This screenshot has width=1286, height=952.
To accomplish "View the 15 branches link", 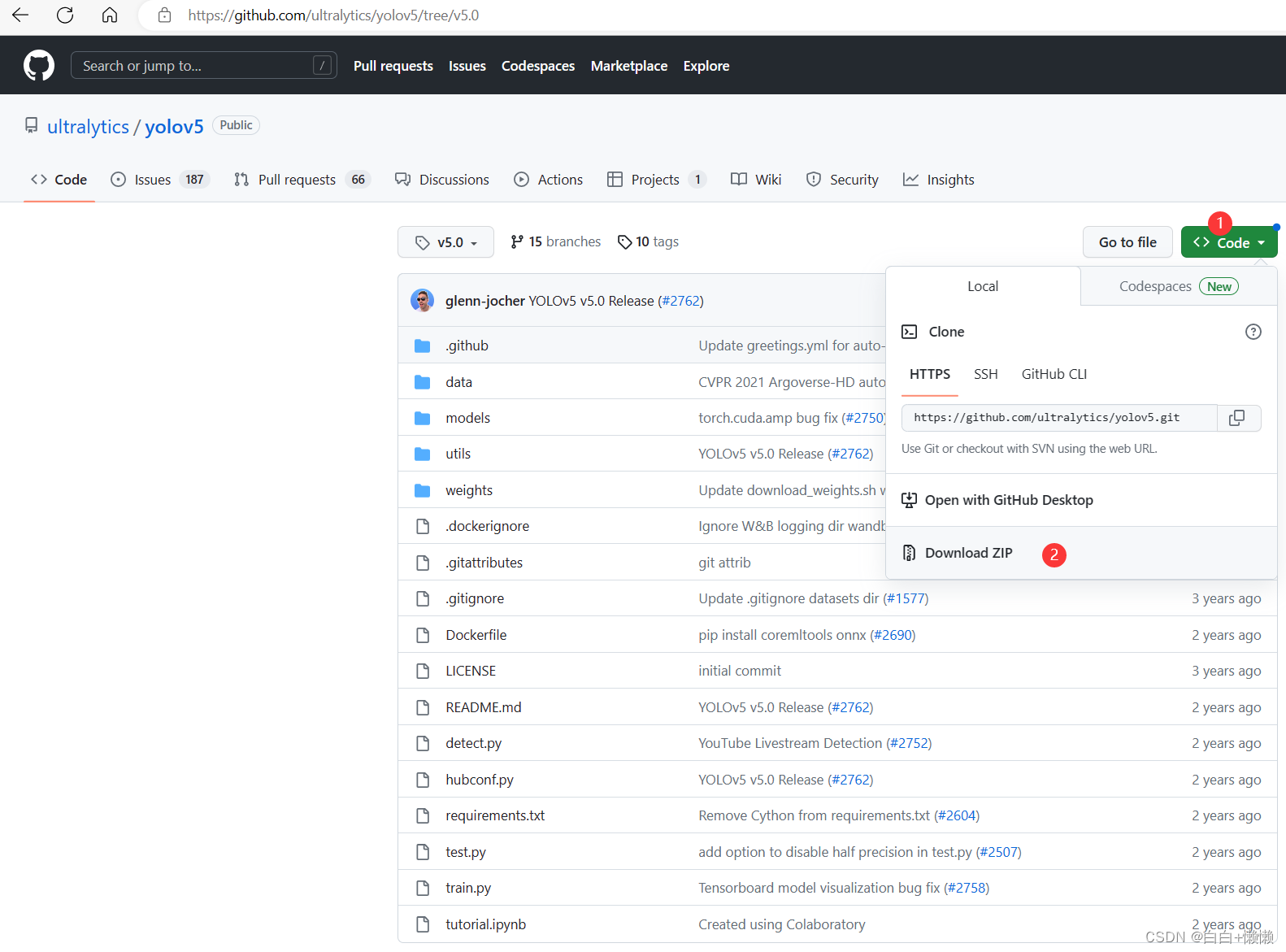I will click(556, 241).
